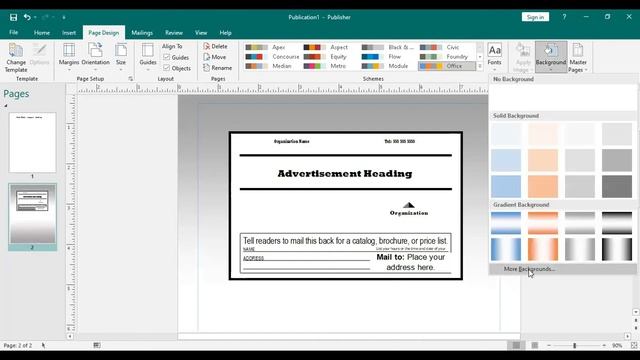Select the No Background blank swatch
This screenshot has width=640, height=360.
562,97
